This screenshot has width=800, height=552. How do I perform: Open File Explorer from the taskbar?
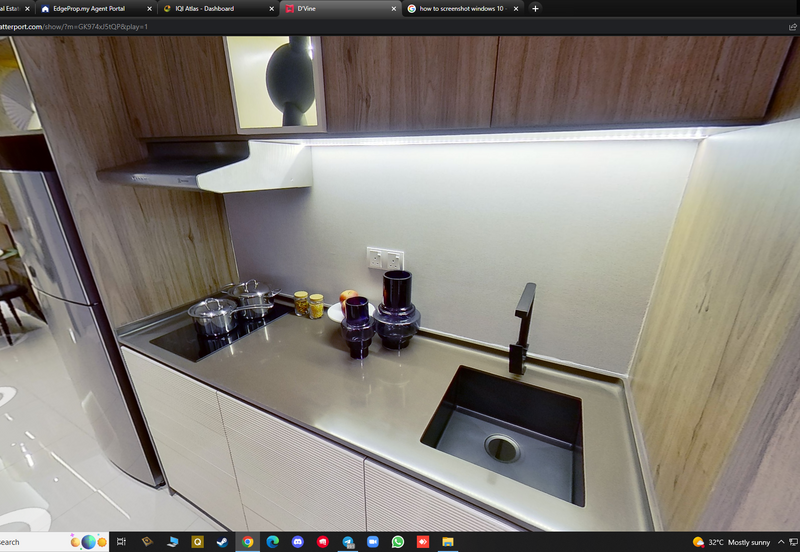pos(448,542)
